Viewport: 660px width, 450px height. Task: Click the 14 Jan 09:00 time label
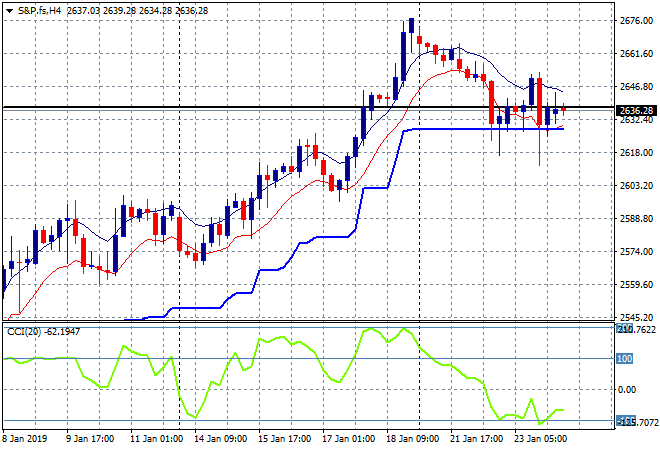(221, 439)
